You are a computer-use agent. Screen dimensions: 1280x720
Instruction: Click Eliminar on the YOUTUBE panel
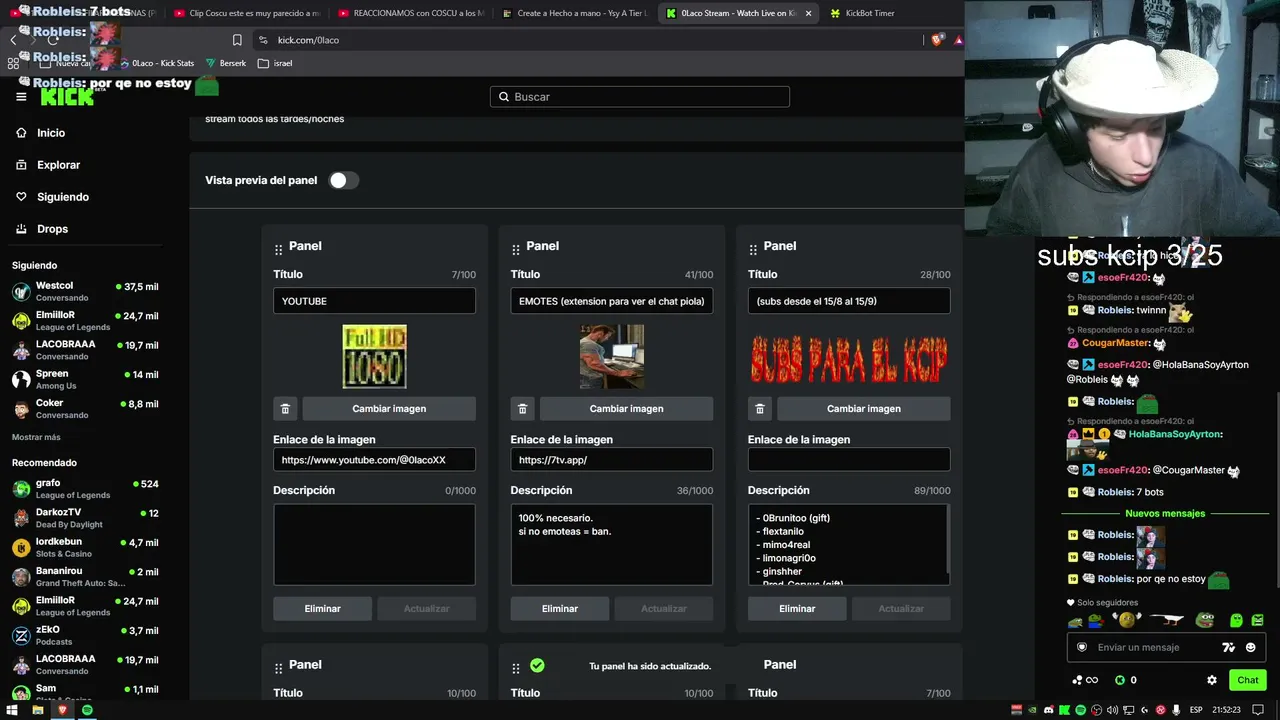click(x=322, y=608)
